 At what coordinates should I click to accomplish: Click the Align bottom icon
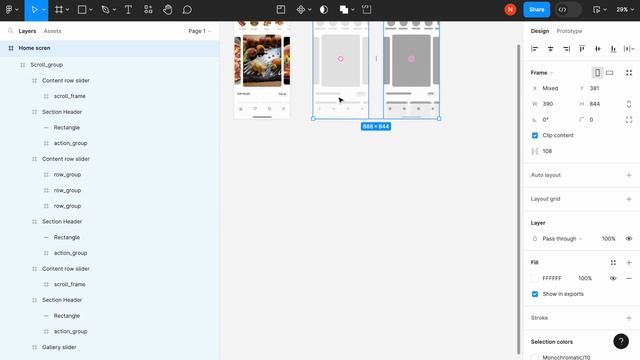[x=613, y=49]
